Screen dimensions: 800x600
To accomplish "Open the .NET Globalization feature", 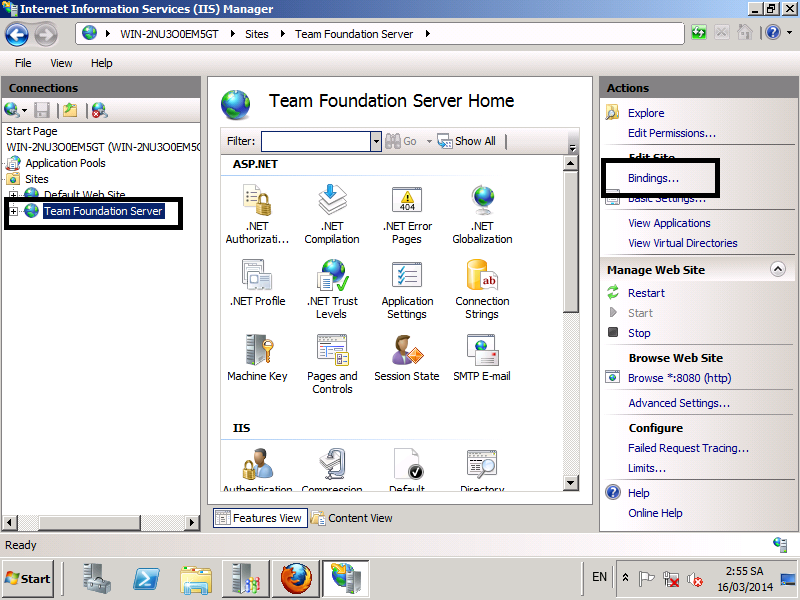I will (482, 214).
